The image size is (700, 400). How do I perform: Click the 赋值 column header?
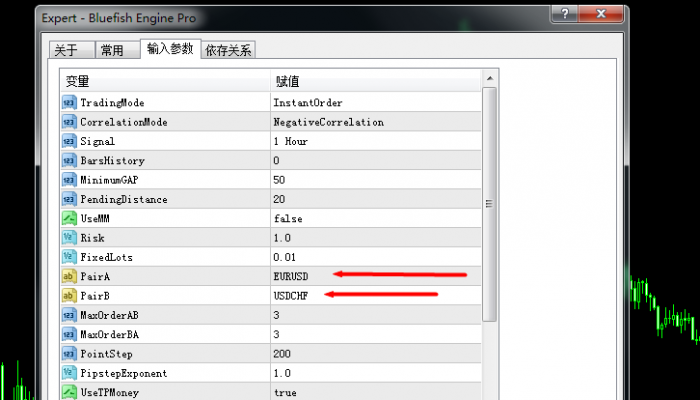pos(376,81)
